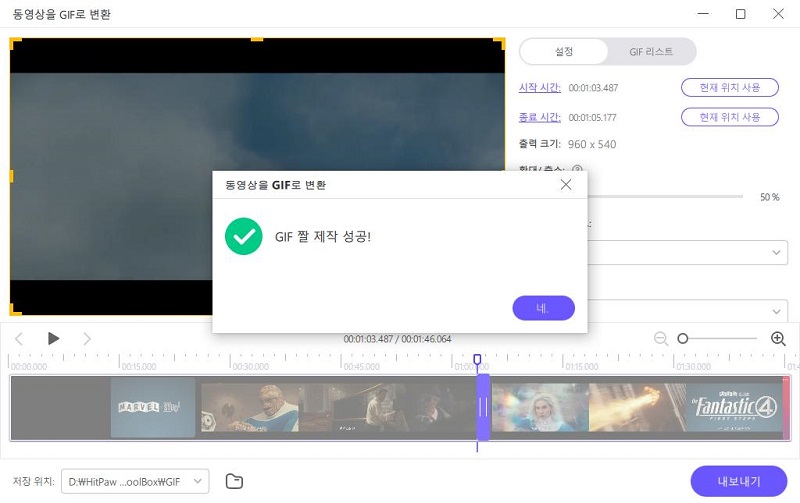This screenshot has width=800, height=503.
Task: Select the top-left crop corner handle
Action: click(x=15, y=43)
